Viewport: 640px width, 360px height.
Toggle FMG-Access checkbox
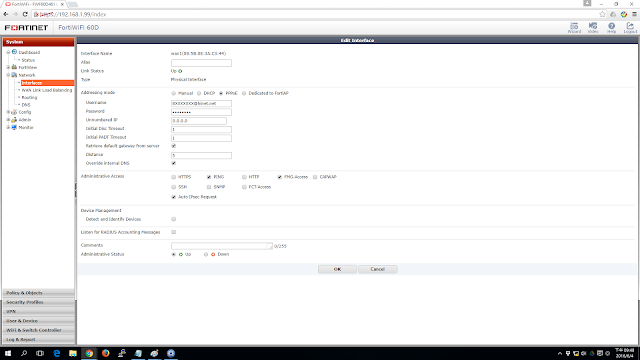[x=280, y=177]
